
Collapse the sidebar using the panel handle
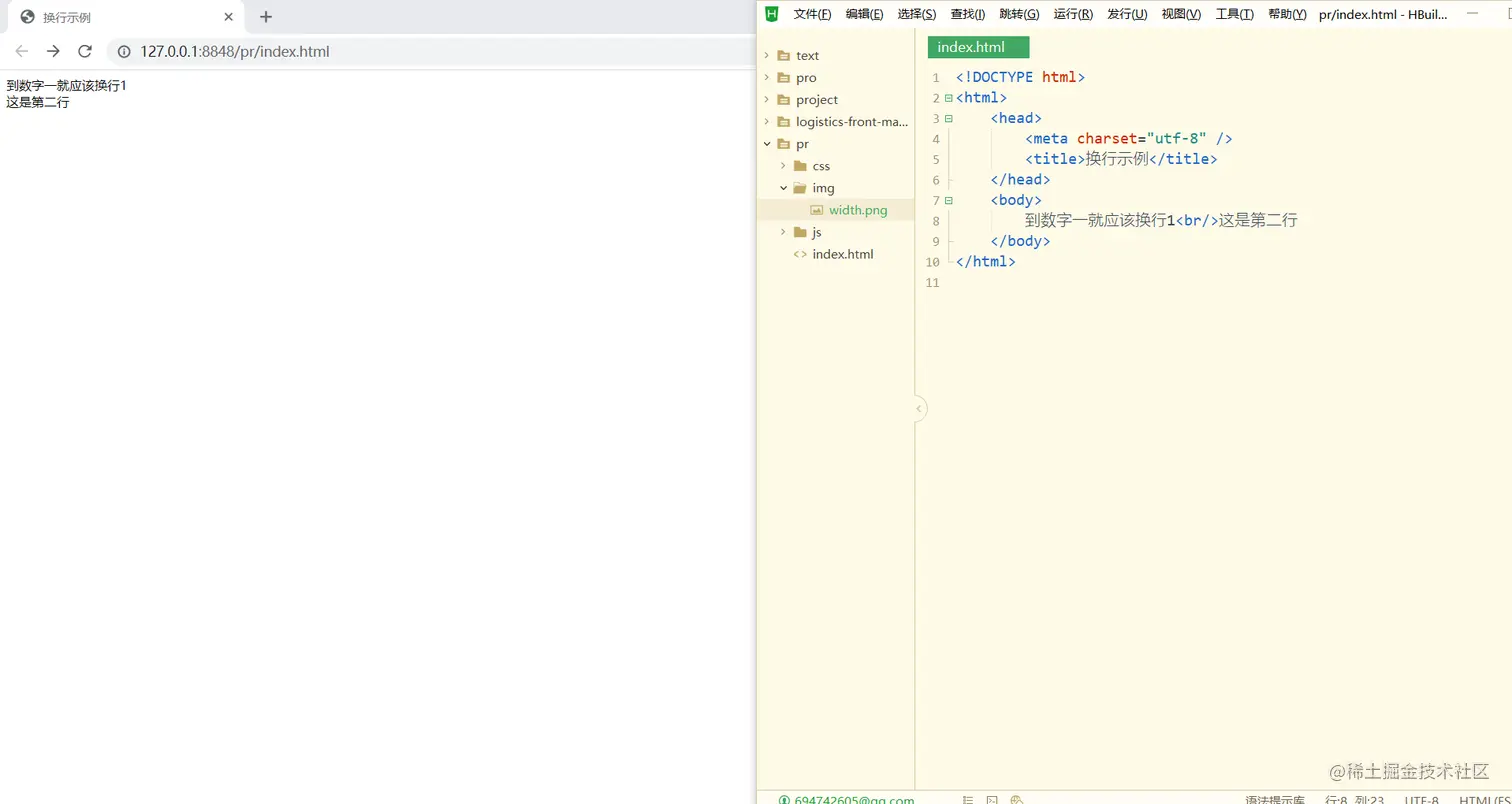[x=919, y=408]
